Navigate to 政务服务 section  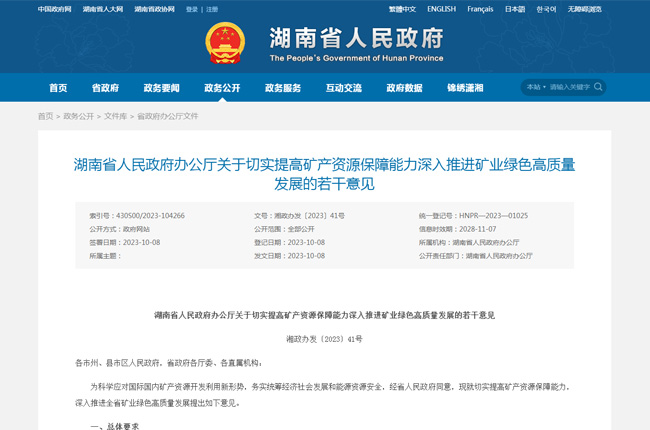coord(283,88)
